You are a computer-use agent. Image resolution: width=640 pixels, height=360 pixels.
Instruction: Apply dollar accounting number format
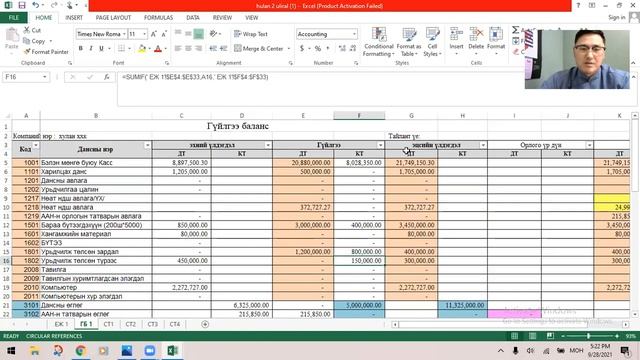[x=302, y=49]
